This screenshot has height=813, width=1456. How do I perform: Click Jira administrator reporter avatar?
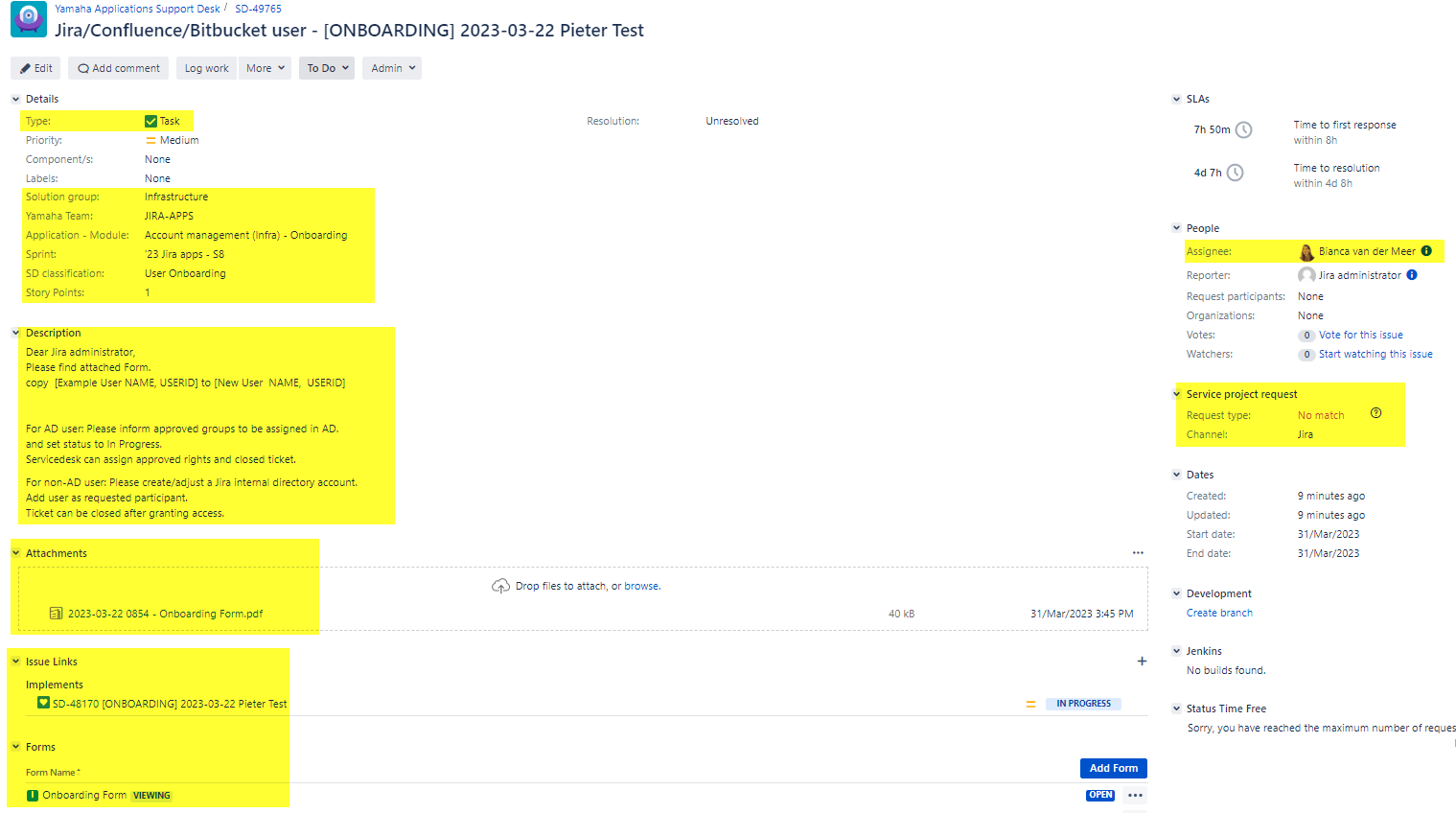(1306, 275)
